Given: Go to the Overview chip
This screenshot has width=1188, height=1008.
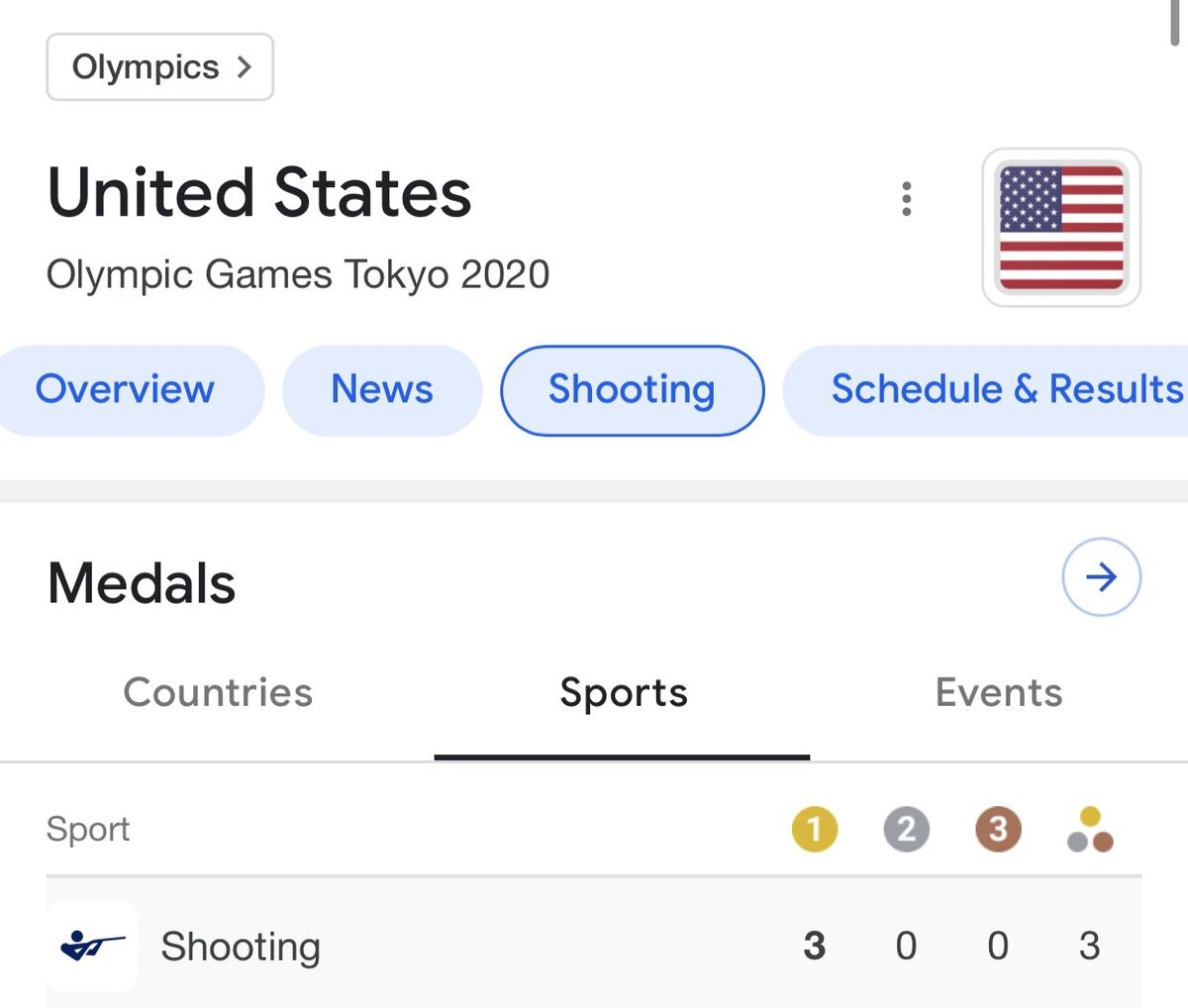Looking at the screenshot, I should coord(125,389).
